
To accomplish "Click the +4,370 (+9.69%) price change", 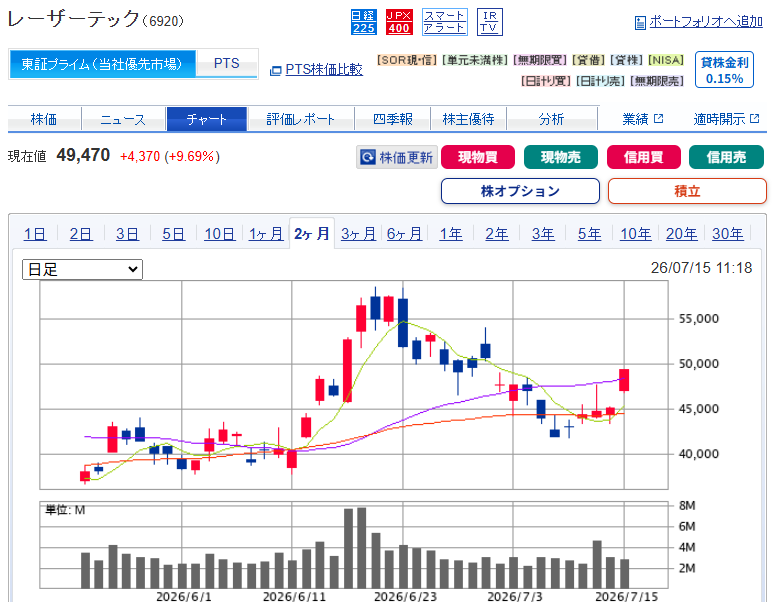I will click(x=170, y=157).
